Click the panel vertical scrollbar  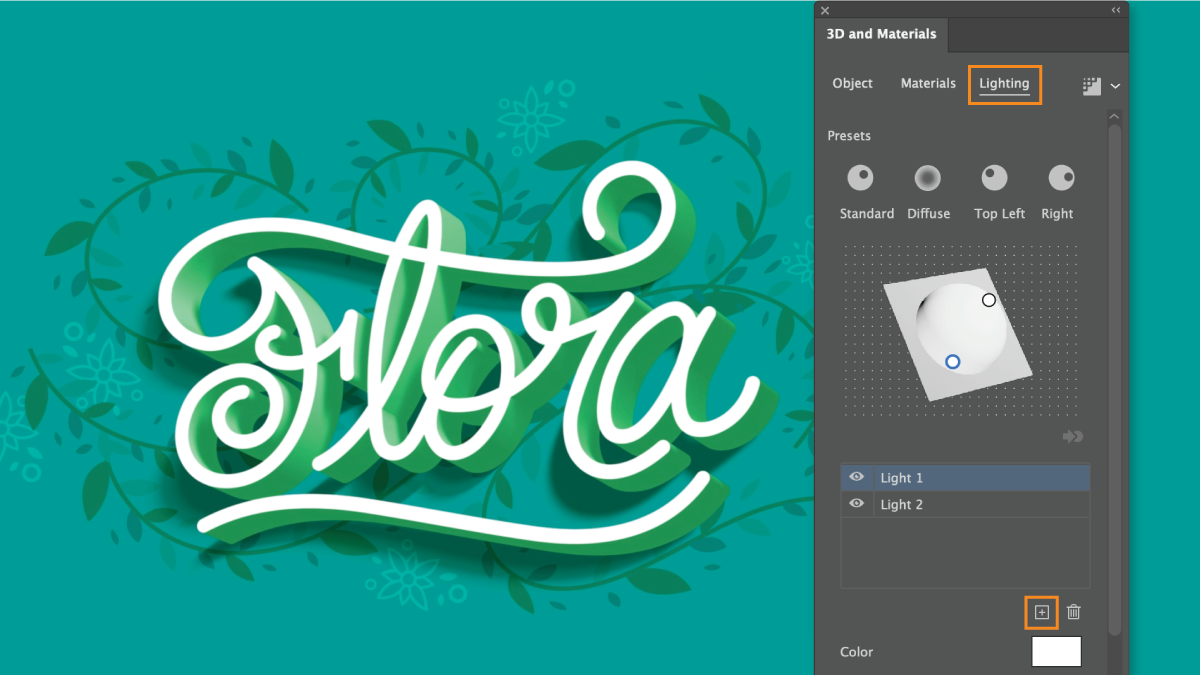[x=1115, y=380]
